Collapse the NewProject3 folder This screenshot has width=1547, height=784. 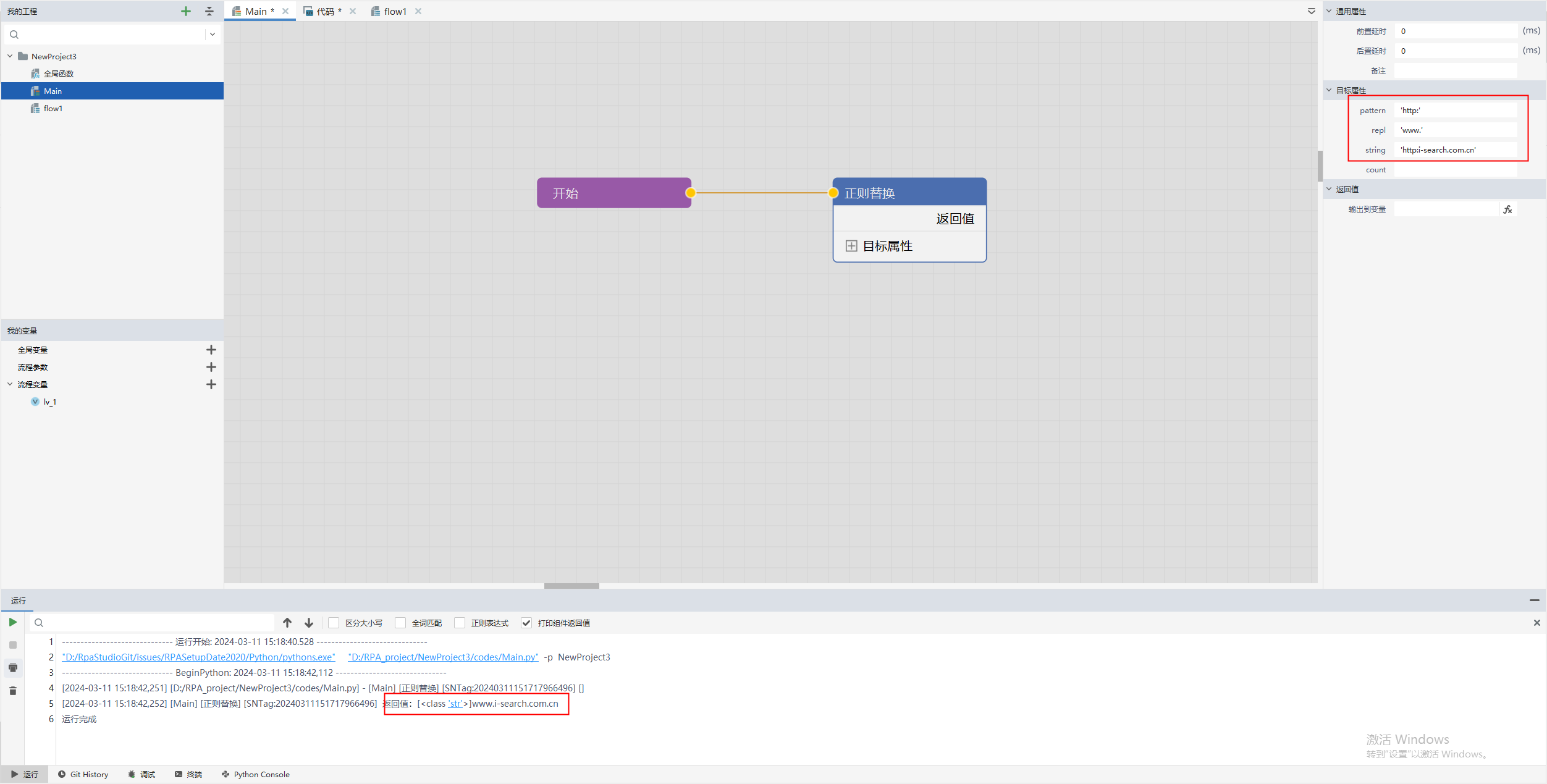(10, 56)
